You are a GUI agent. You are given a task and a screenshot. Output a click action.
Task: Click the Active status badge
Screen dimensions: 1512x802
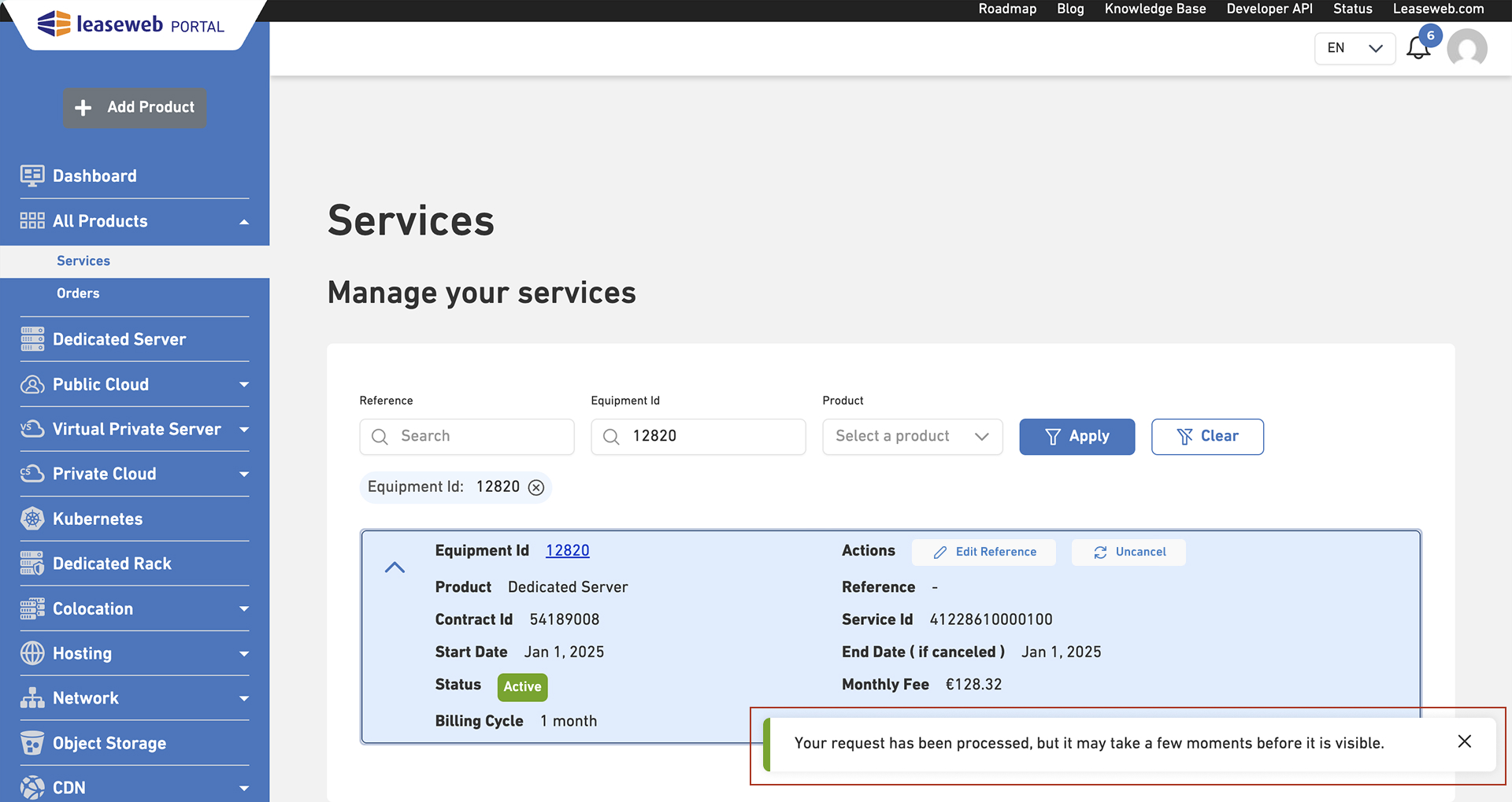pyautogui.click(x=522, y=687)
